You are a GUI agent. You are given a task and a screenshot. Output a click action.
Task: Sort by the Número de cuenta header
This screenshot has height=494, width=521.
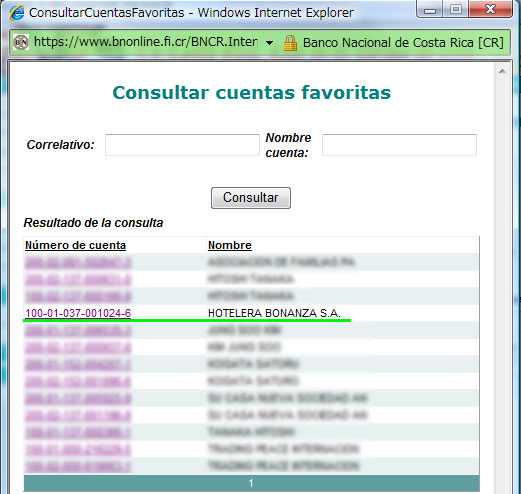pyautogui.click(x=75, y=245)
